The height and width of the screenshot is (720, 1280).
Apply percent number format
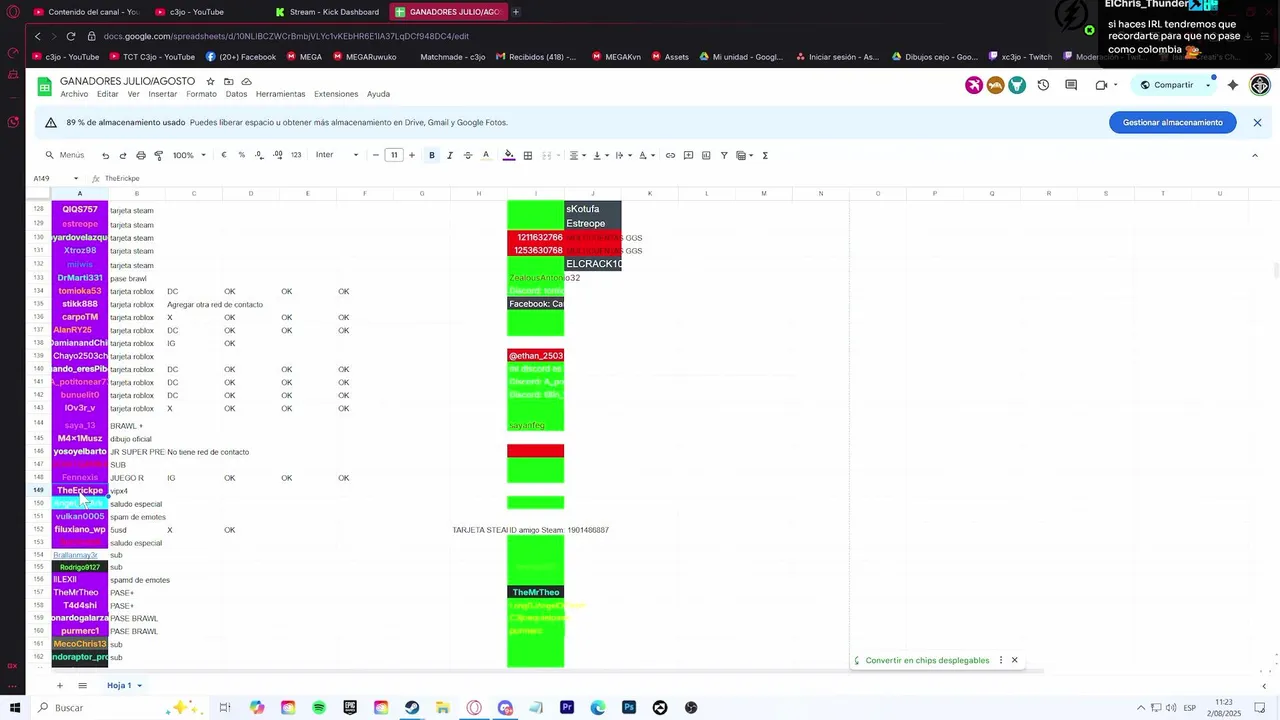pyautogui.click(x=241, y=155)
